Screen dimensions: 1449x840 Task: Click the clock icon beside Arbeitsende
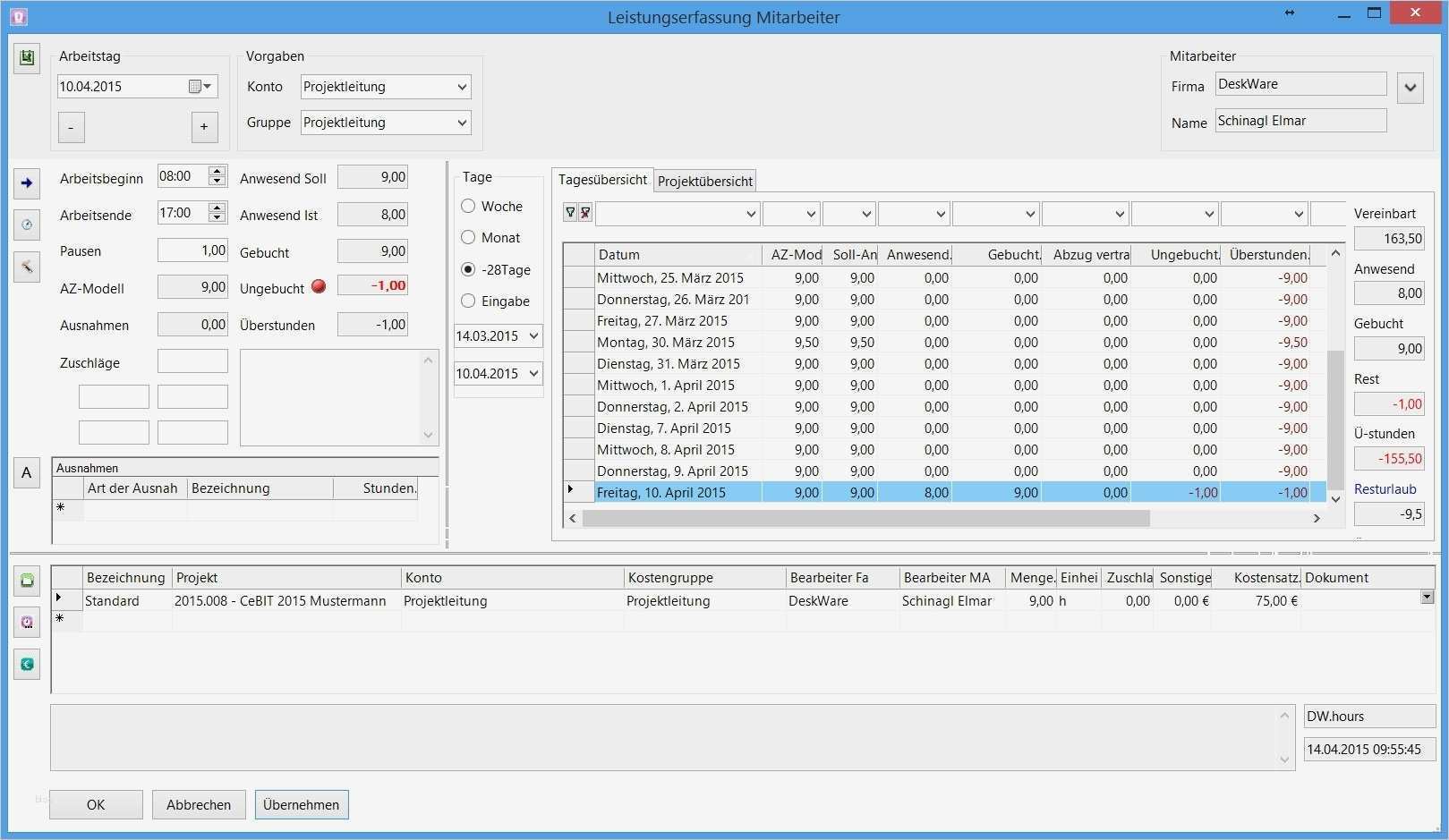coord(27,225)
